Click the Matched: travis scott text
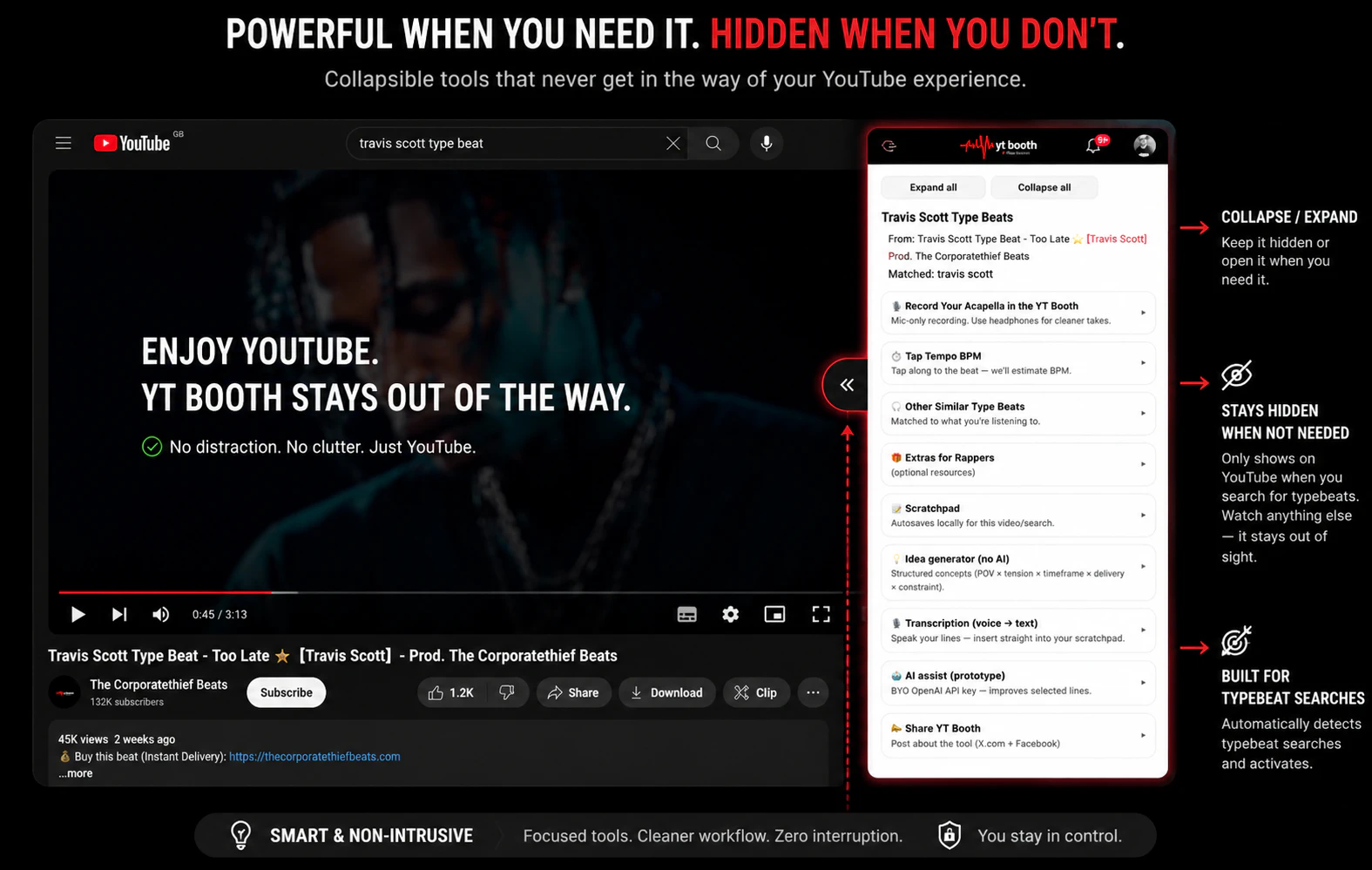The height and width of the screenshot is (870, 1372). [x=940, y=273]
